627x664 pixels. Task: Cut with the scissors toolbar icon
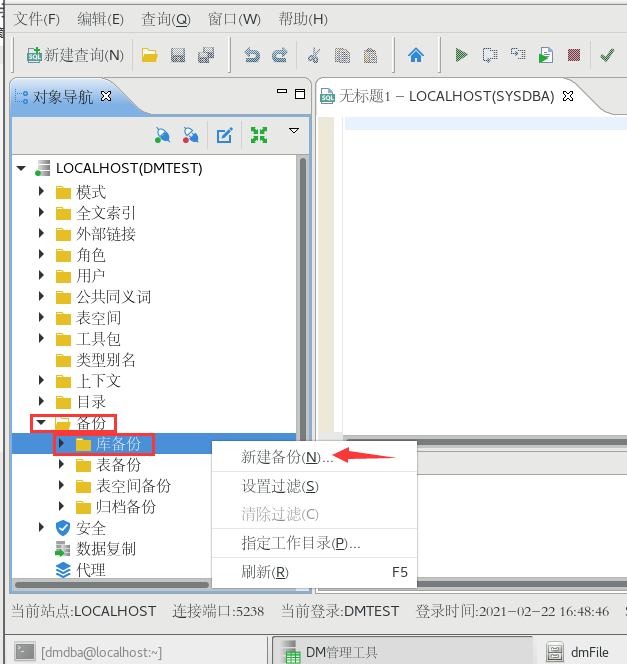[x=314, y=55]
